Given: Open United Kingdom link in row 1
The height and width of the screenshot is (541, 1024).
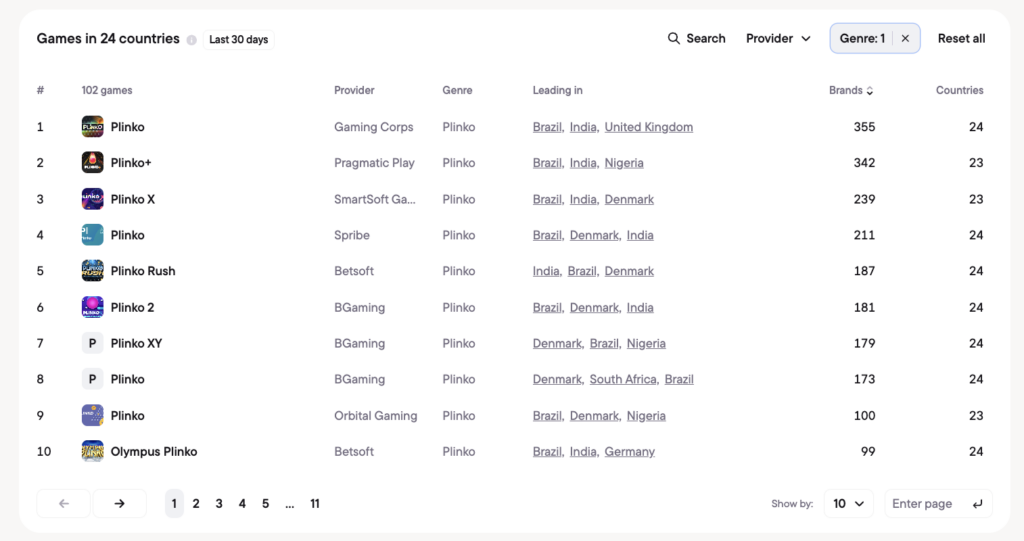Looking at the screenshot, I should [648, 127].
